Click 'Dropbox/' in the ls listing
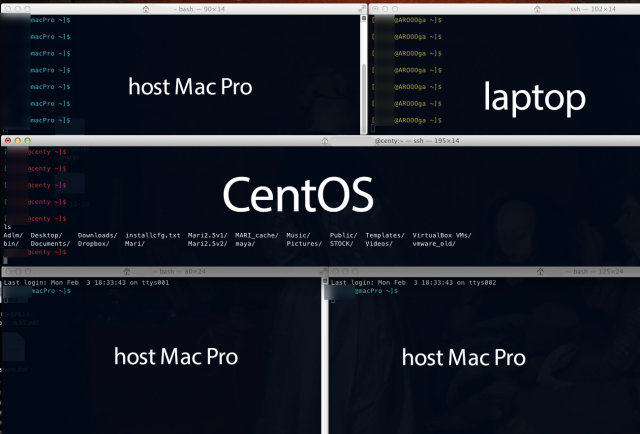 pos(93,244)
